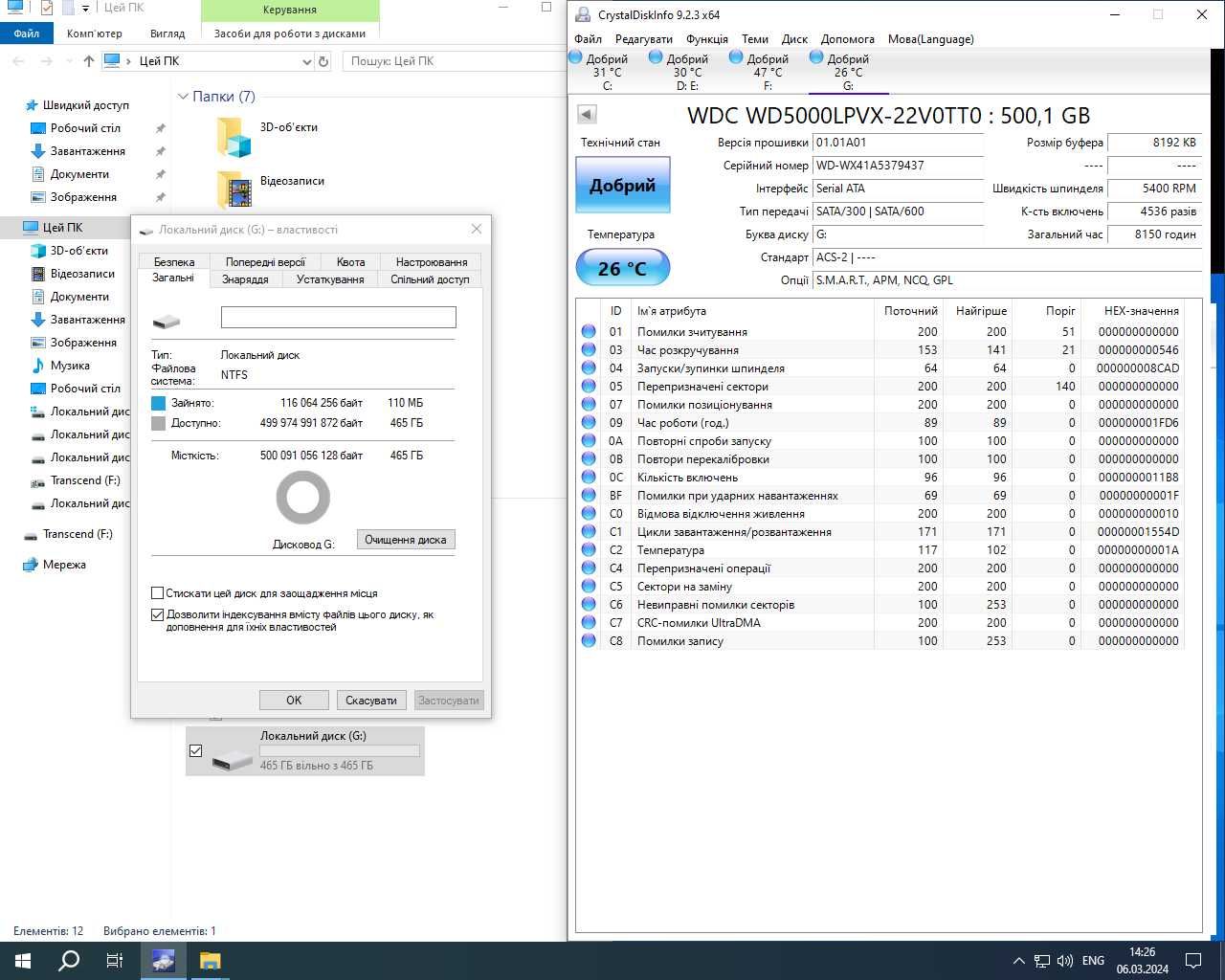Viewport: 1225px width, 980px height.
Task: Open File Explorer from the taskbar
Action: (210, 961)
